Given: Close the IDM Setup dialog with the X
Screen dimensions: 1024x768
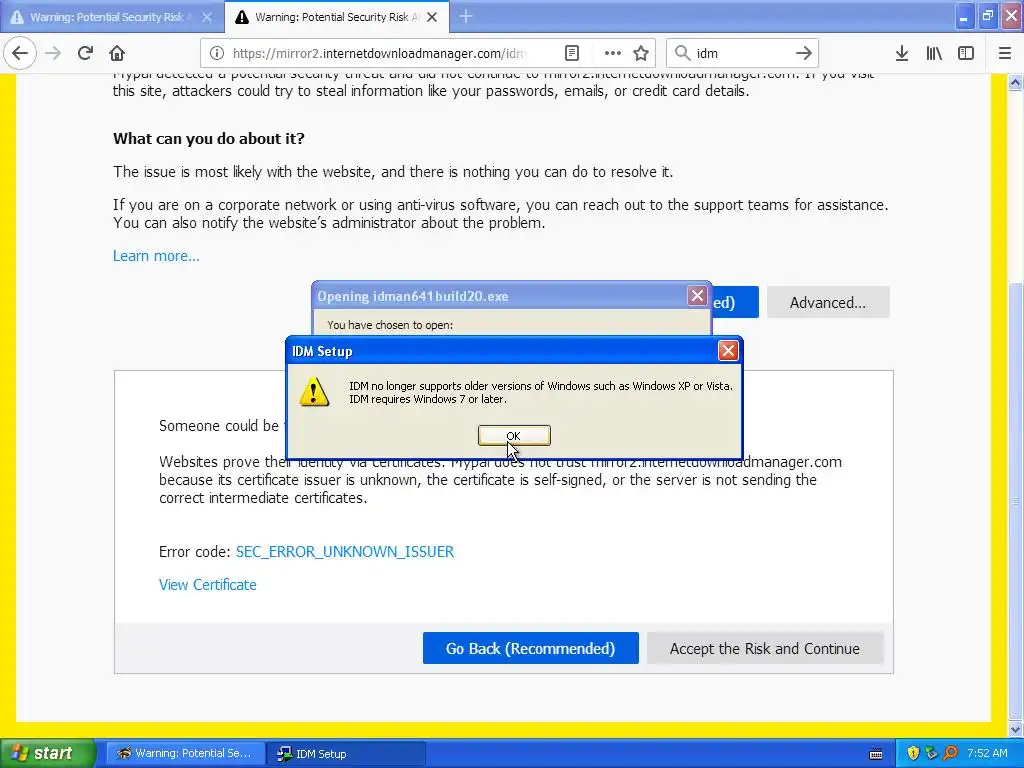Looking at the screenshot, I should coord(728,351).
